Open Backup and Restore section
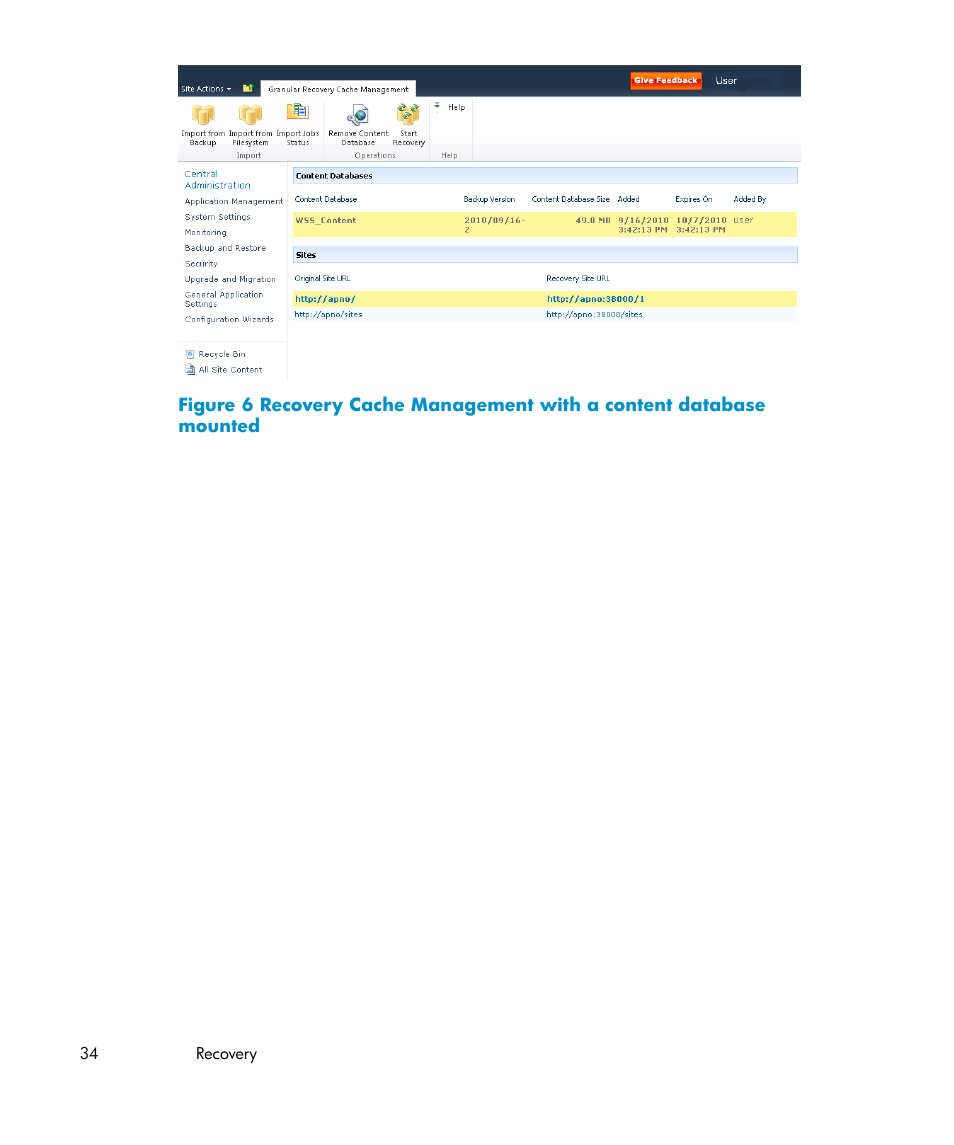Viewport: 954px width, 1145px height. click(x=225, y=248)
